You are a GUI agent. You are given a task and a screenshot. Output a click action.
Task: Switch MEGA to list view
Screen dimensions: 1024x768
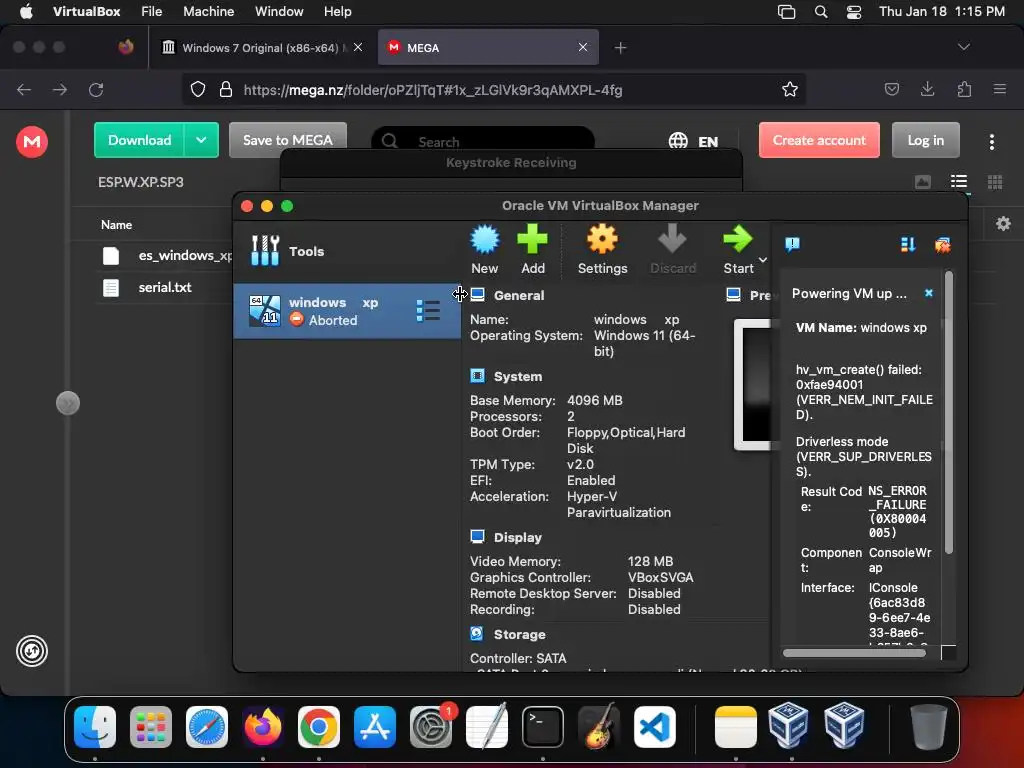point(959,182)
